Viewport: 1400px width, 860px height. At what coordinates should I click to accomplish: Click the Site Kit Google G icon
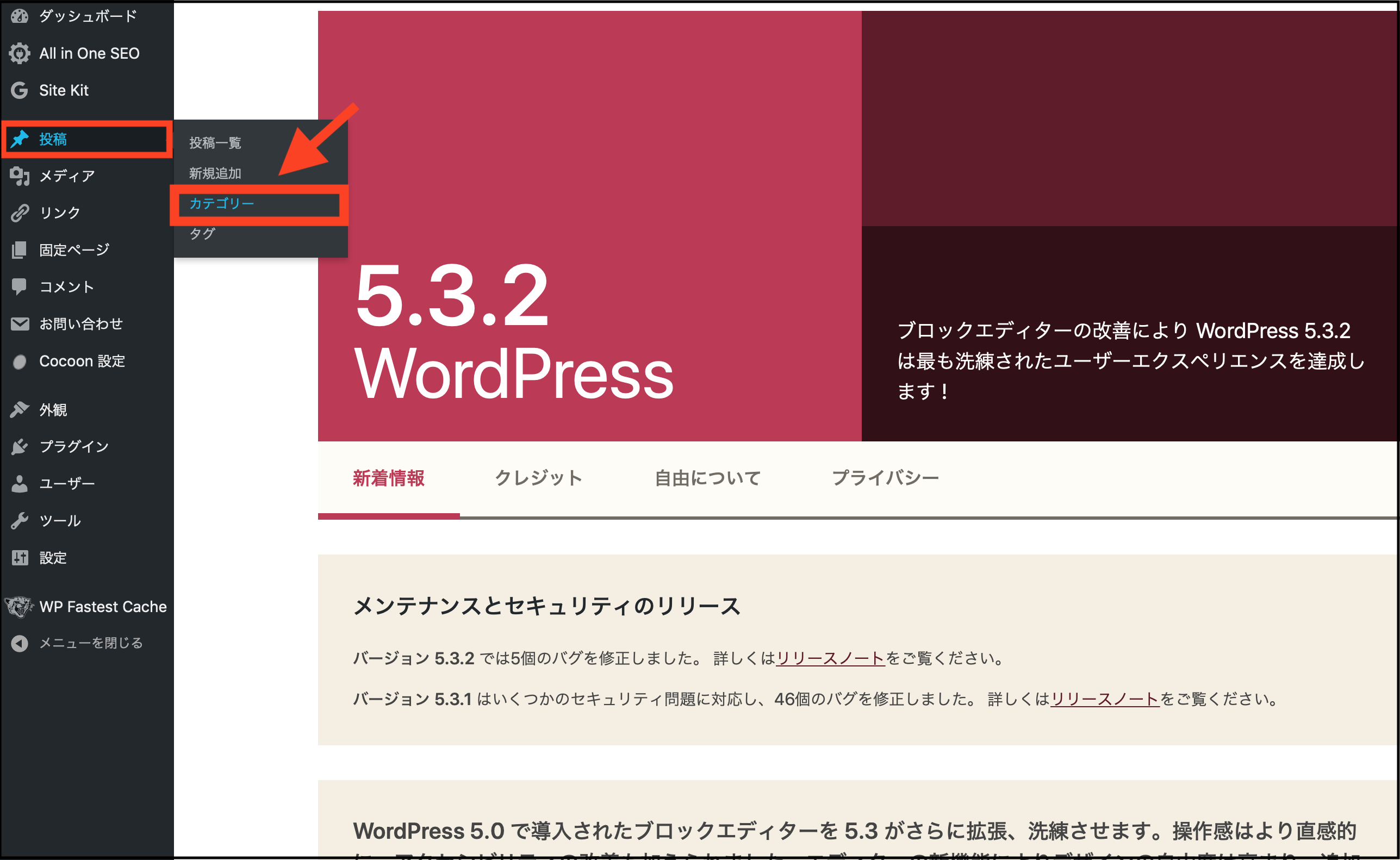(20, 90)
